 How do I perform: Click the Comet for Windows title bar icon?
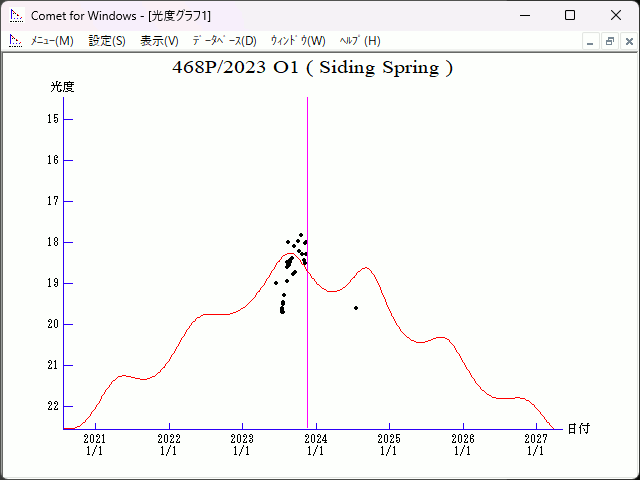(15, 15)
